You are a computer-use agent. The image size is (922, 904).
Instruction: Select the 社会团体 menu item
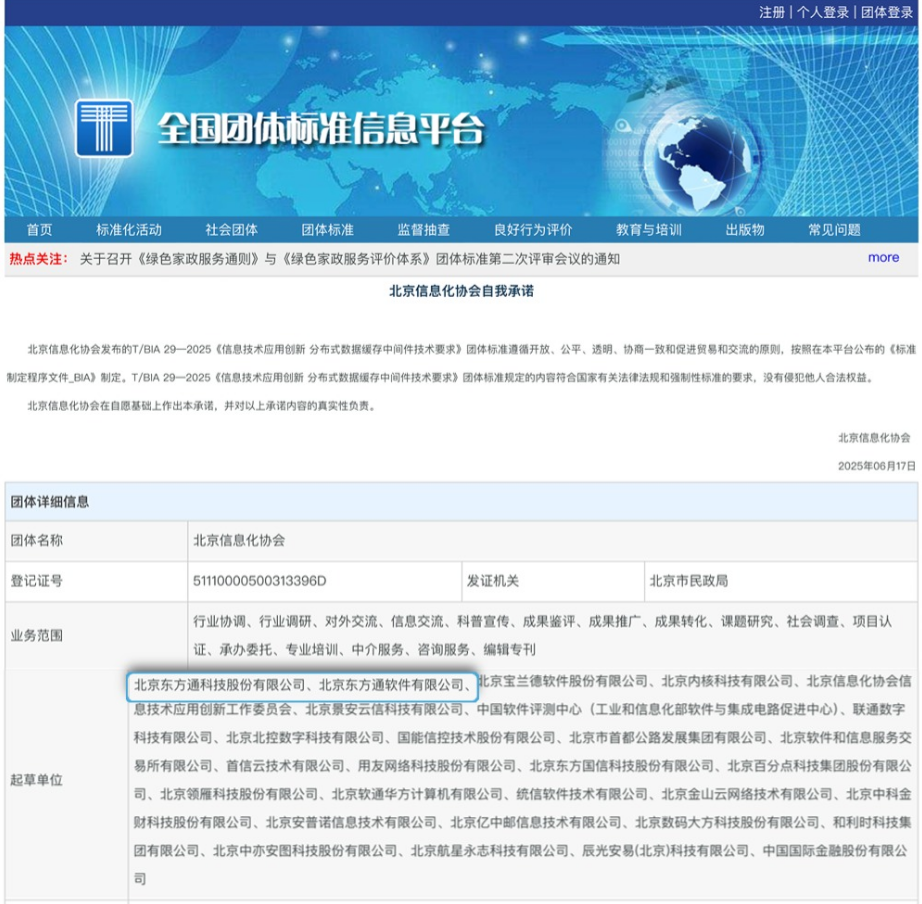click(x=232, y=230)
